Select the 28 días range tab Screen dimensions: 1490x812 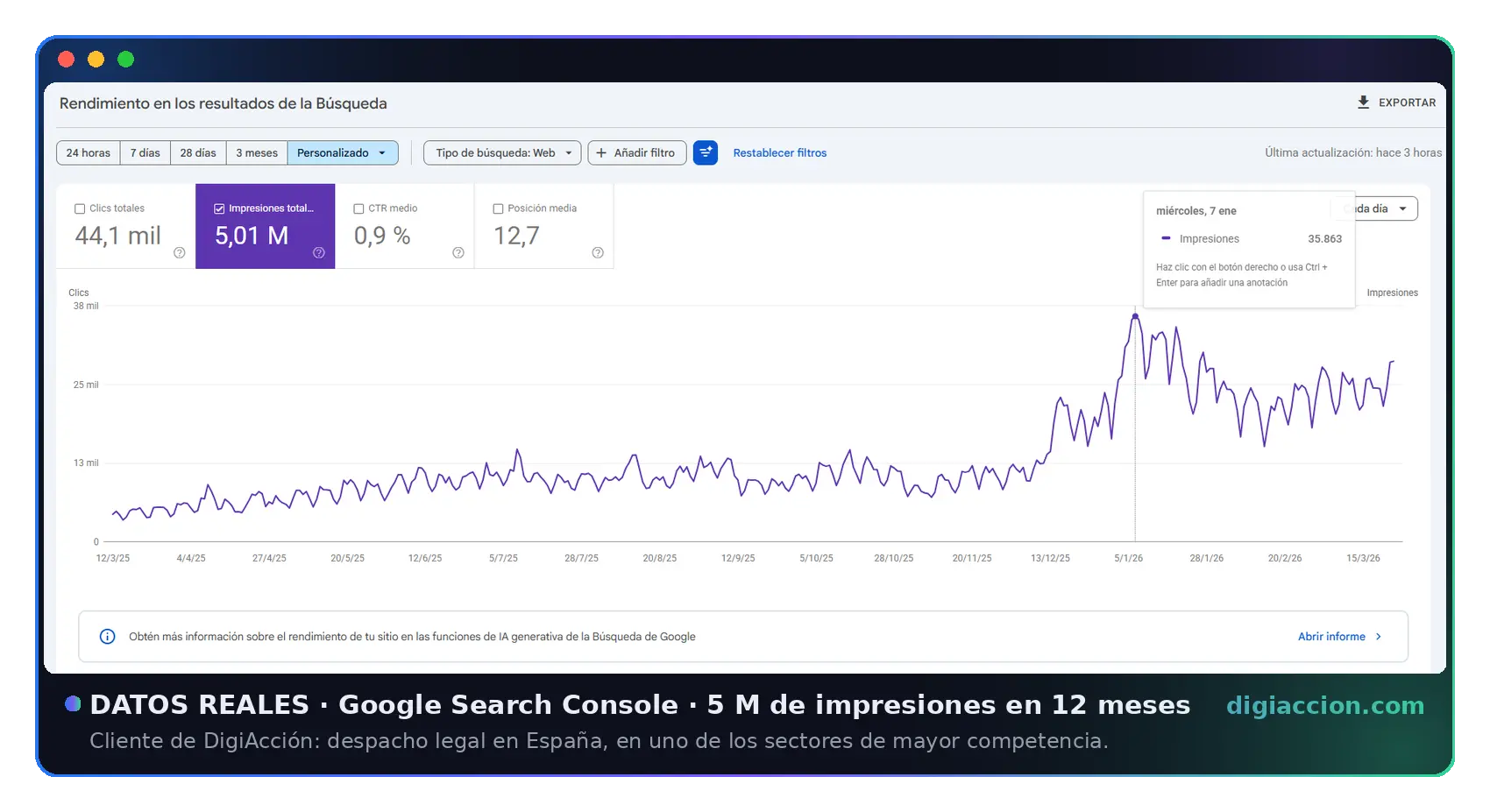[198, 152]
